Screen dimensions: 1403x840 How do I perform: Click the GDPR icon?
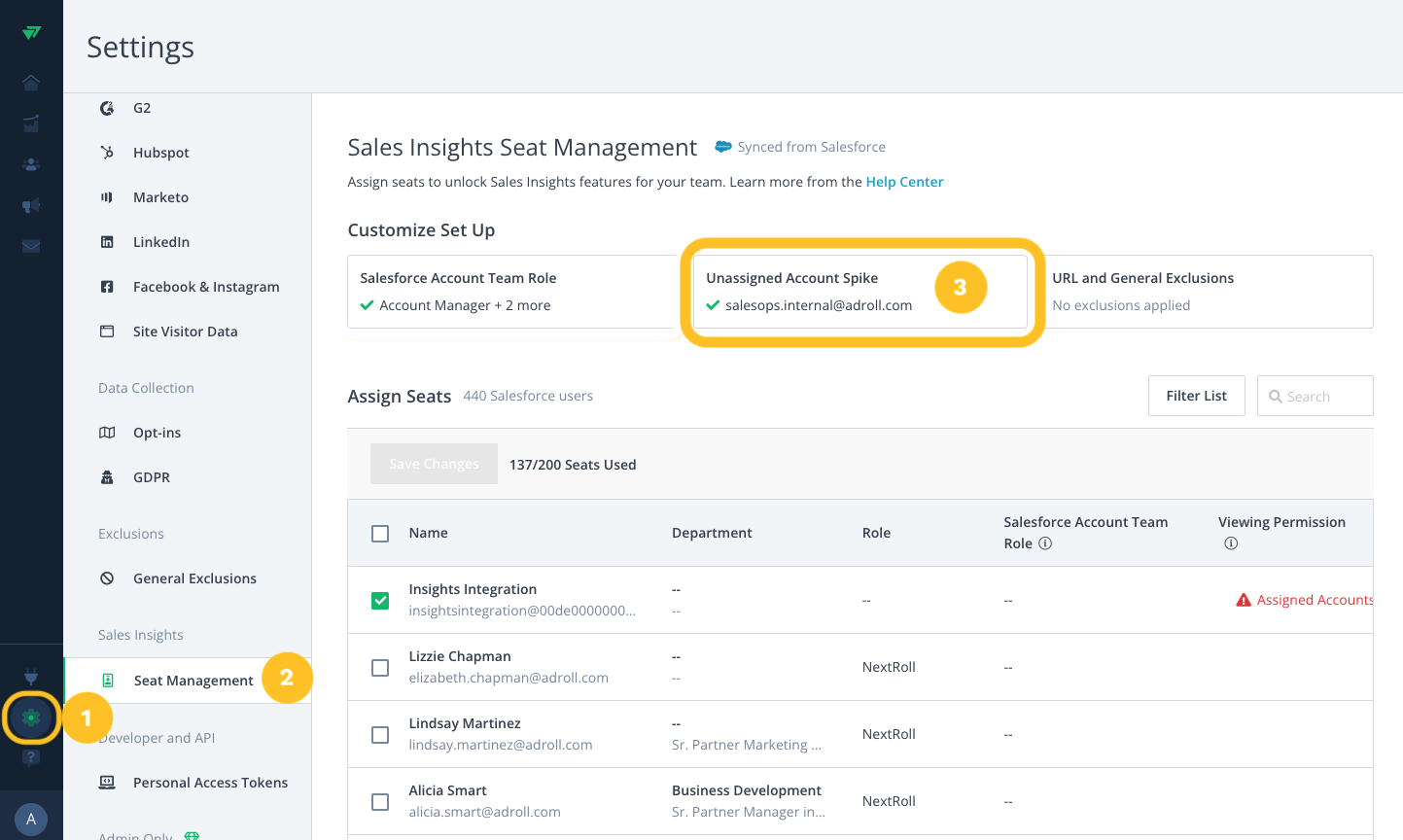(x=107, y=477)
